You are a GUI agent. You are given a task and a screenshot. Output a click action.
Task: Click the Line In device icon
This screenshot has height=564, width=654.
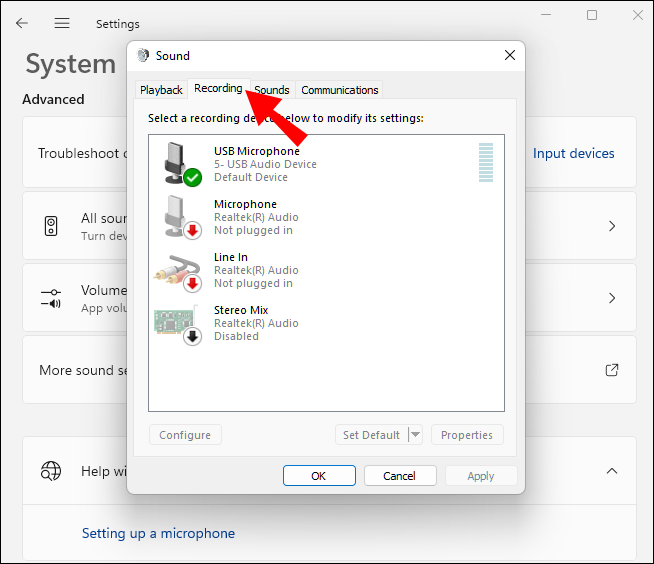(x=176, y=269)
